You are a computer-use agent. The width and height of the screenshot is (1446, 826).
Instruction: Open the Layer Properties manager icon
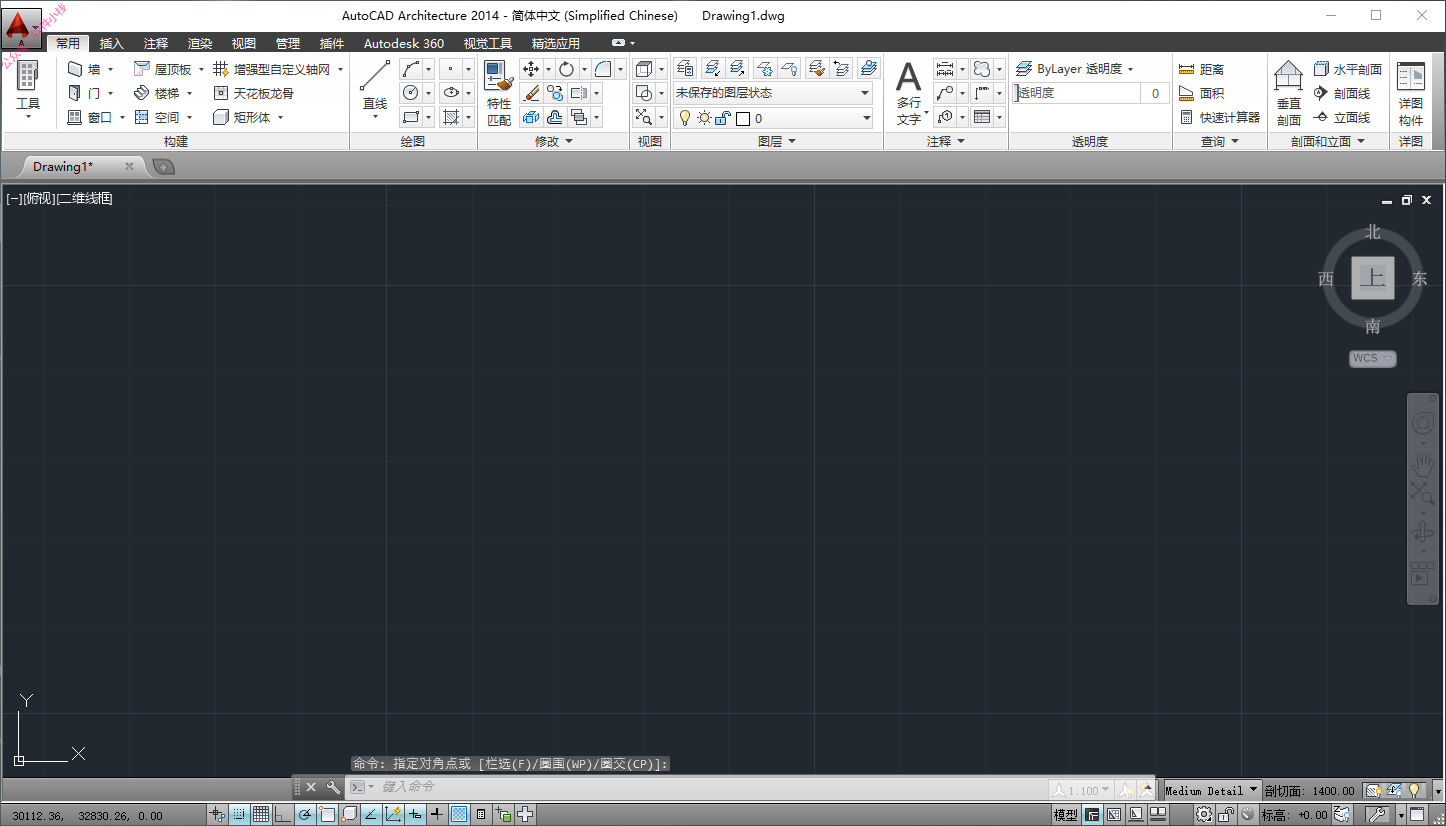[x=685, y=68]
